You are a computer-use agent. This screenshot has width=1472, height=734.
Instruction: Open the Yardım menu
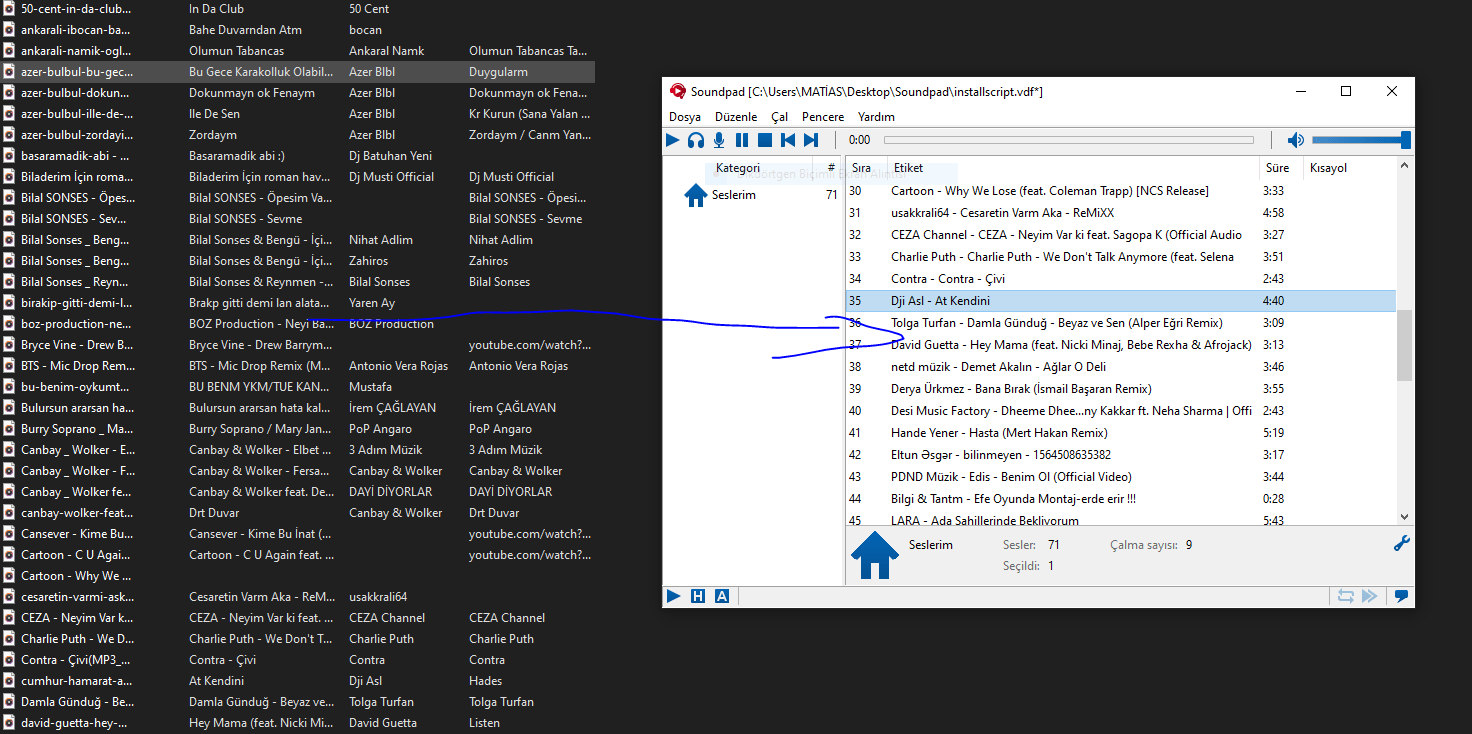point(876,117)
